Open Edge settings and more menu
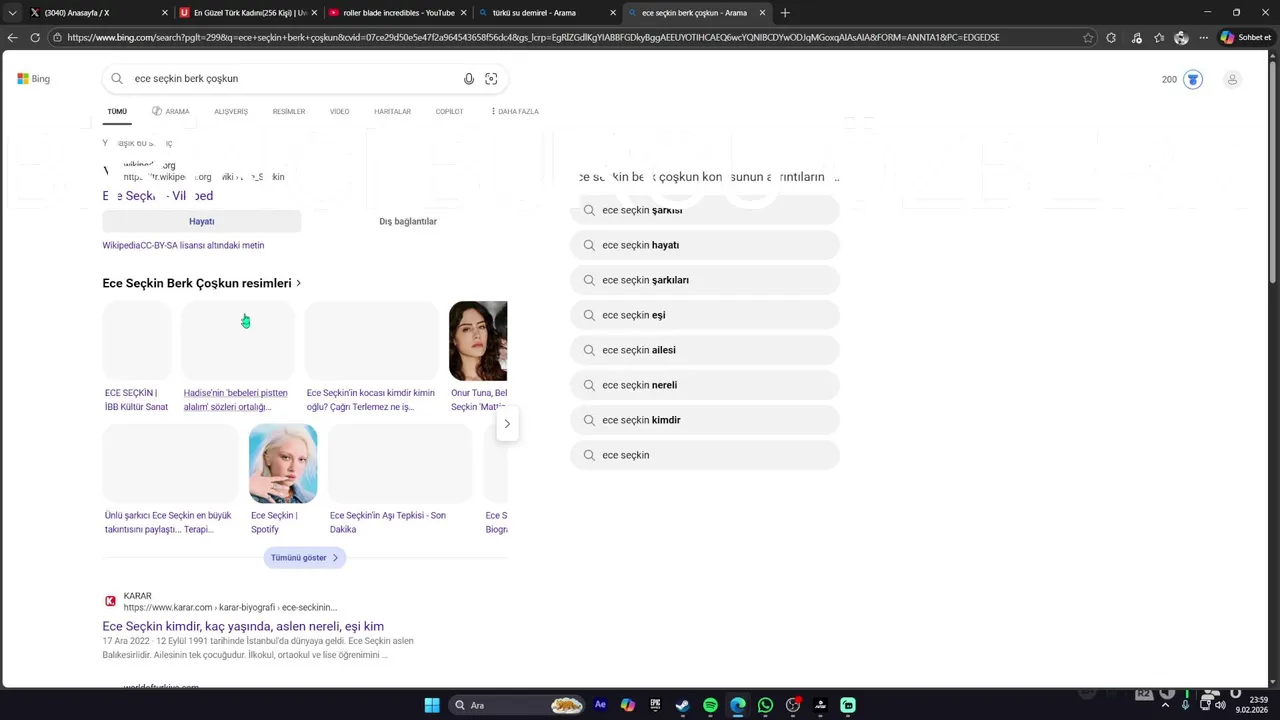The height and width of the screenshot is (720, 1280). tap(1203, 37)
